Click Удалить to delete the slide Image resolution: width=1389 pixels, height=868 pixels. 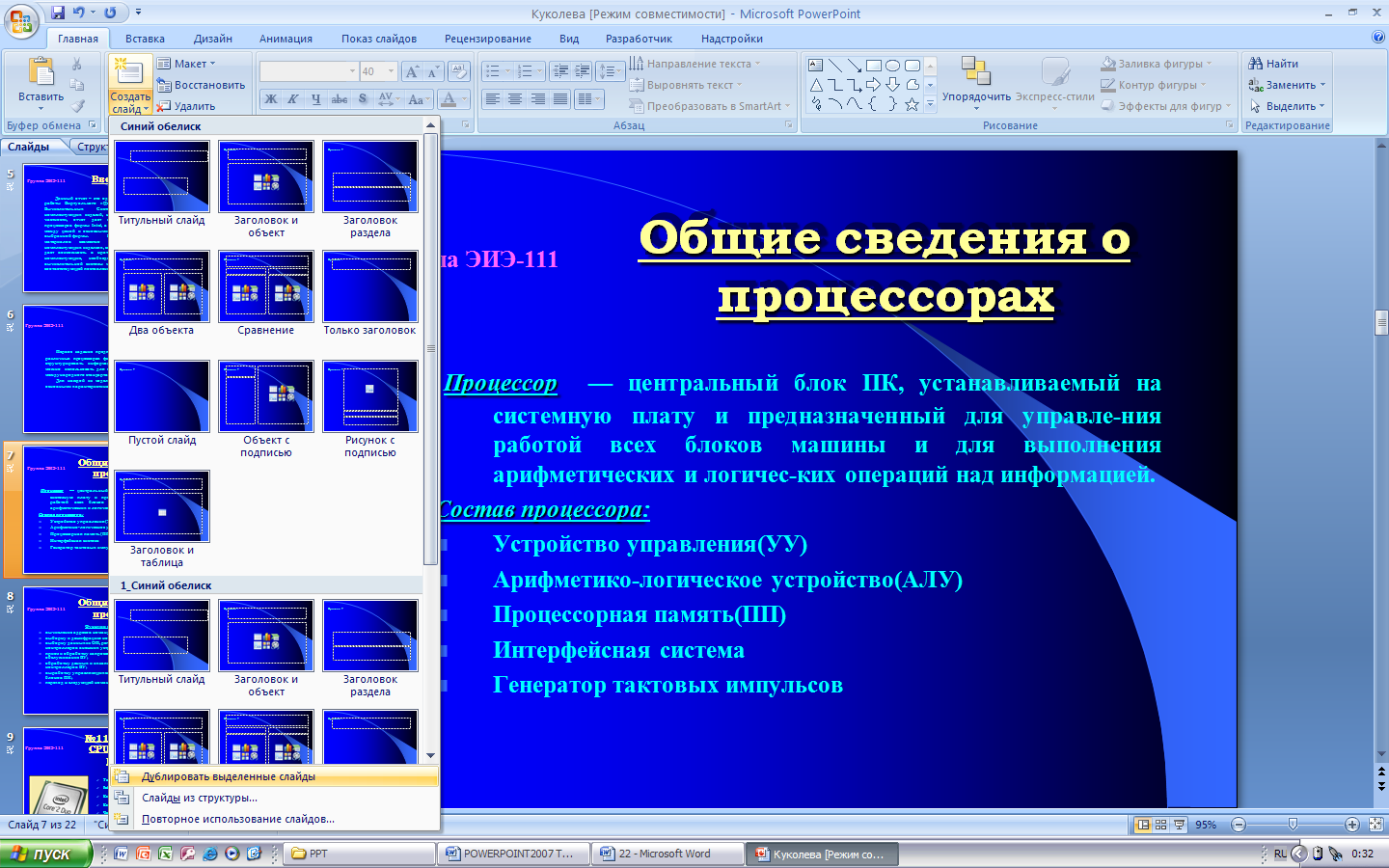pyautogui.click(x=186, y=106)
